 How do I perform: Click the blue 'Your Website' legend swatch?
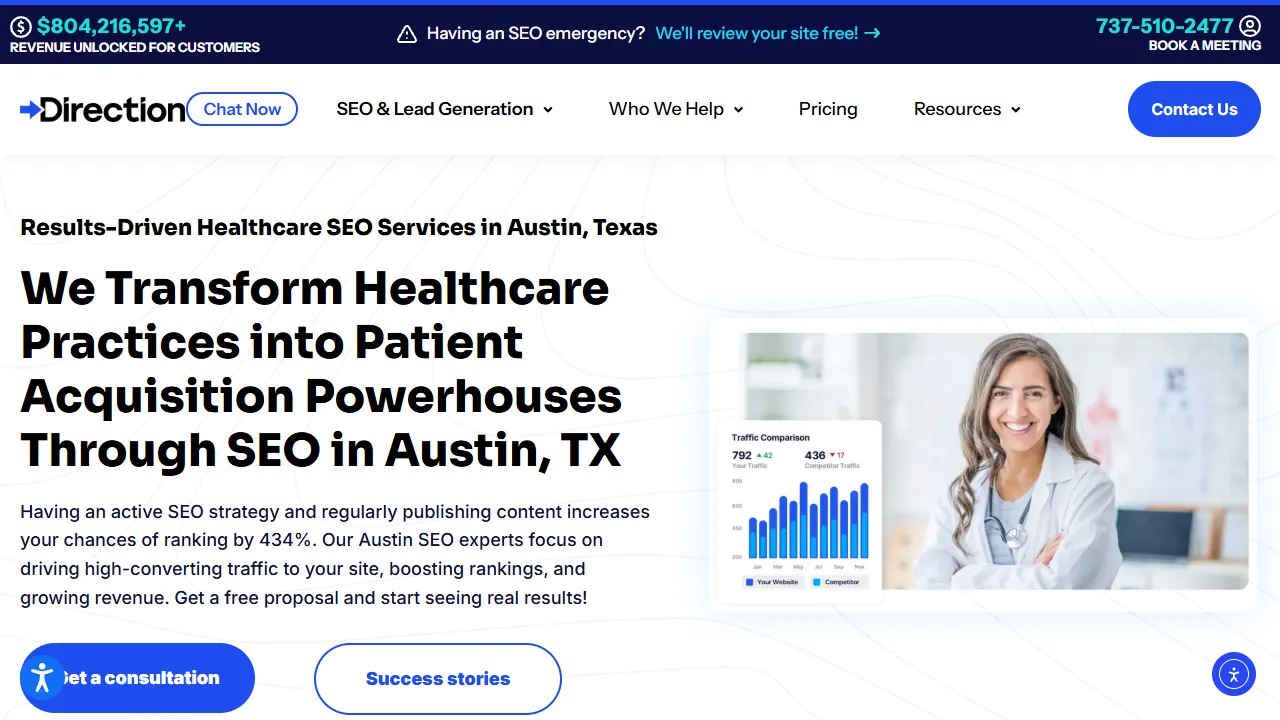point(750,582)
